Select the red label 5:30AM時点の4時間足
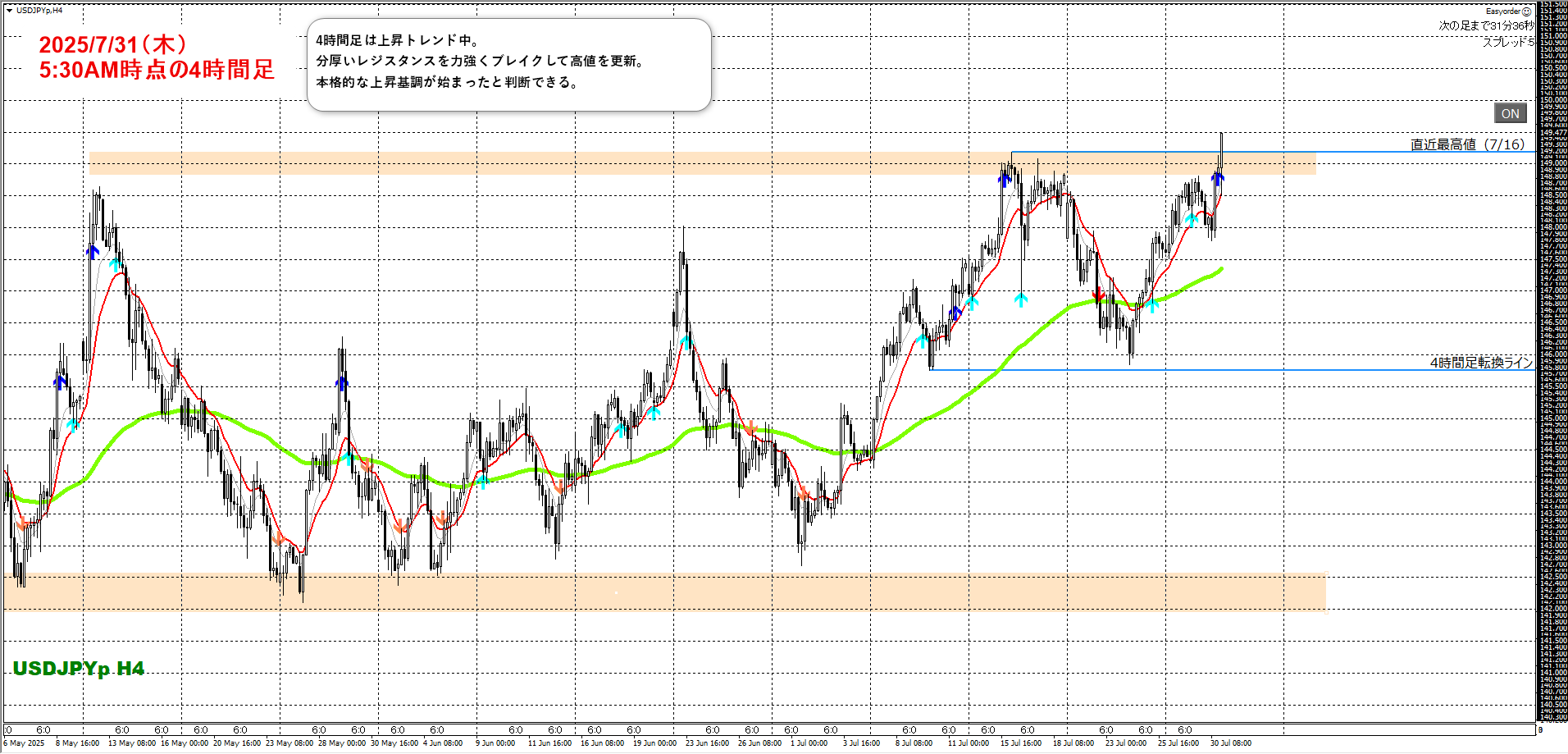The image size is (1568, 754). click(157, 70)
